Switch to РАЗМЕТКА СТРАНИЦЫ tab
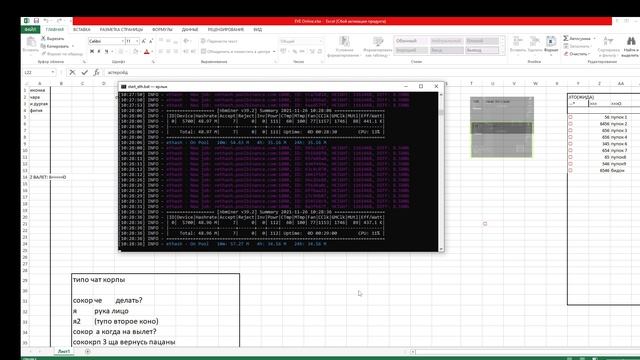The width and height of the screenshot is (640, 360). [121, 29]
